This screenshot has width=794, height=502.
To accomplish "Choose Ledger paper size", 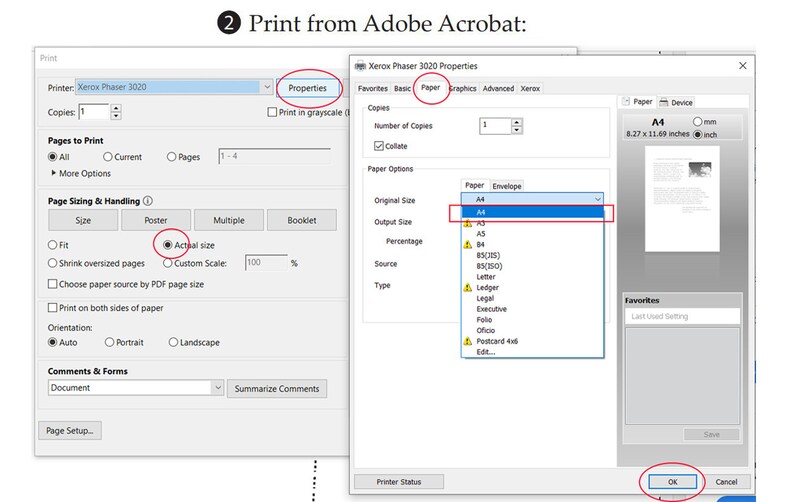I will pos(532,287).
